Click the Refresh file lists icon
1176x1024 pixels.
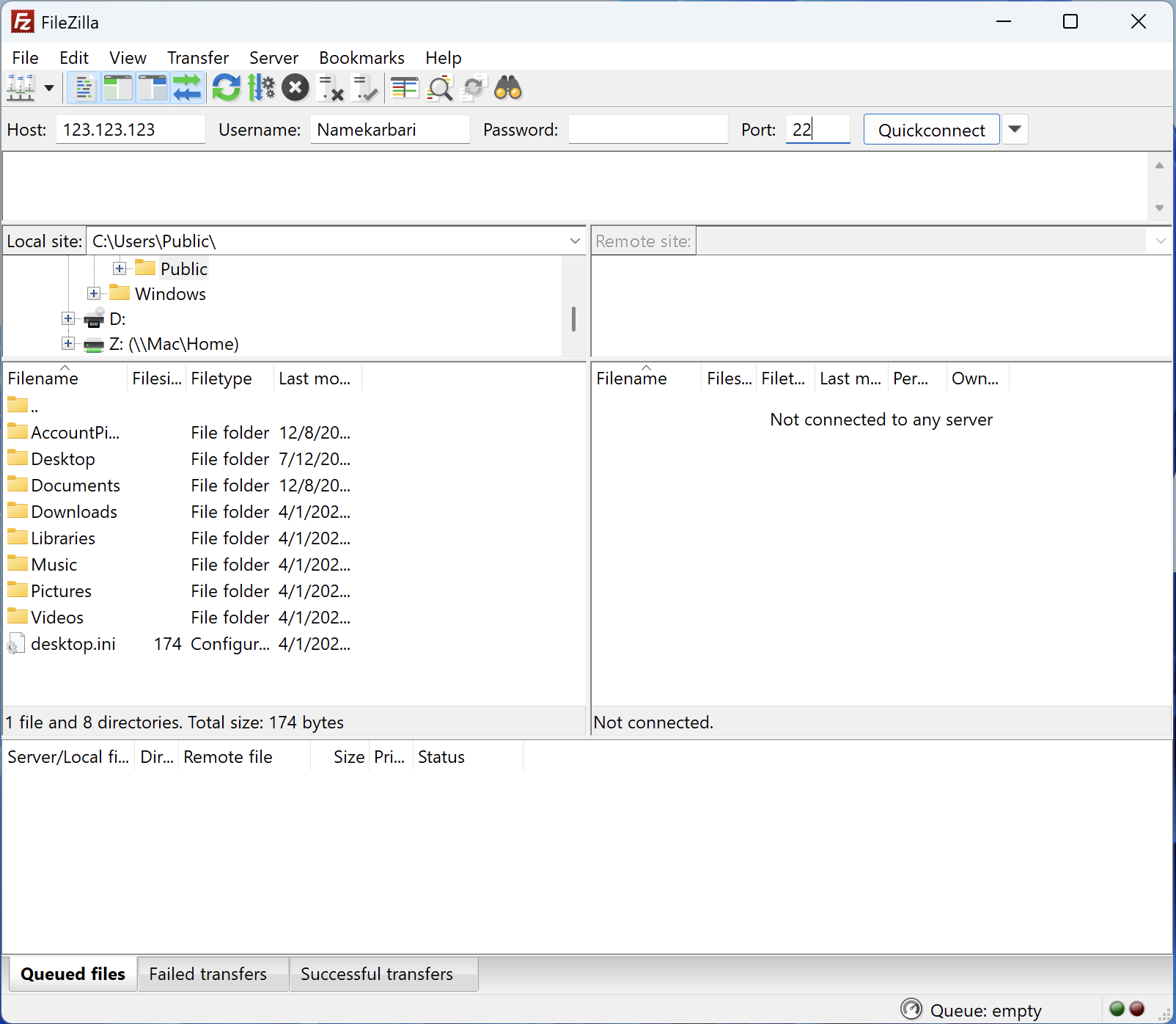click(x=226, y=88)
